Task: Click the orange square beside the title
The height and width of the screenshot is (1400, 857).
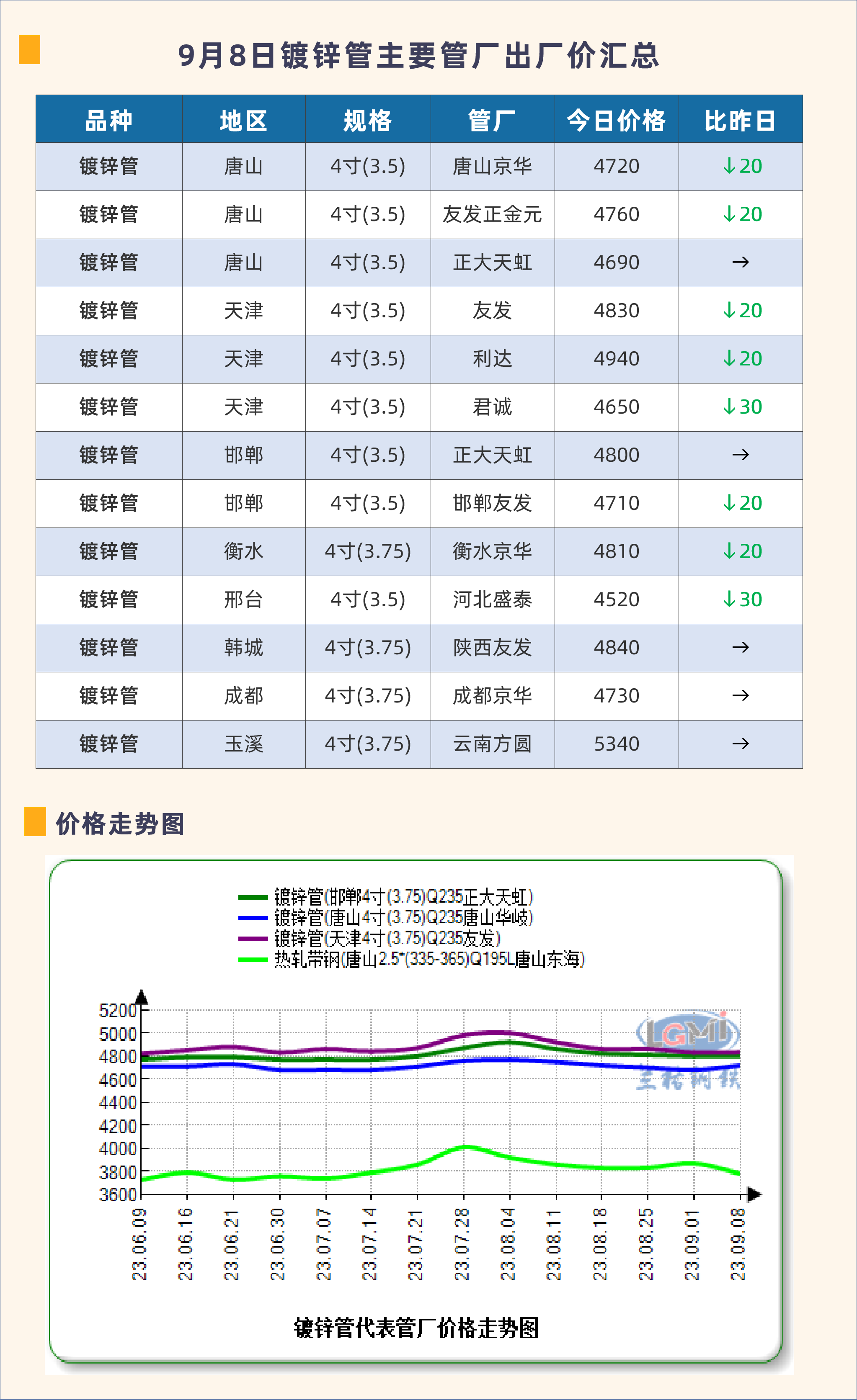Action: [30, 49]
